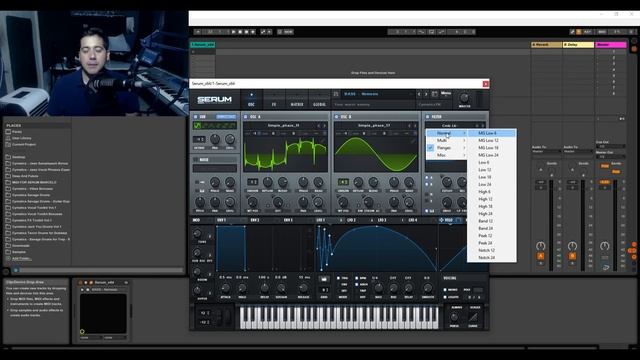This screenshot has width=640, height=360.
Task: Enable MONO voicing checkbox
Action: tap(445, 290)
